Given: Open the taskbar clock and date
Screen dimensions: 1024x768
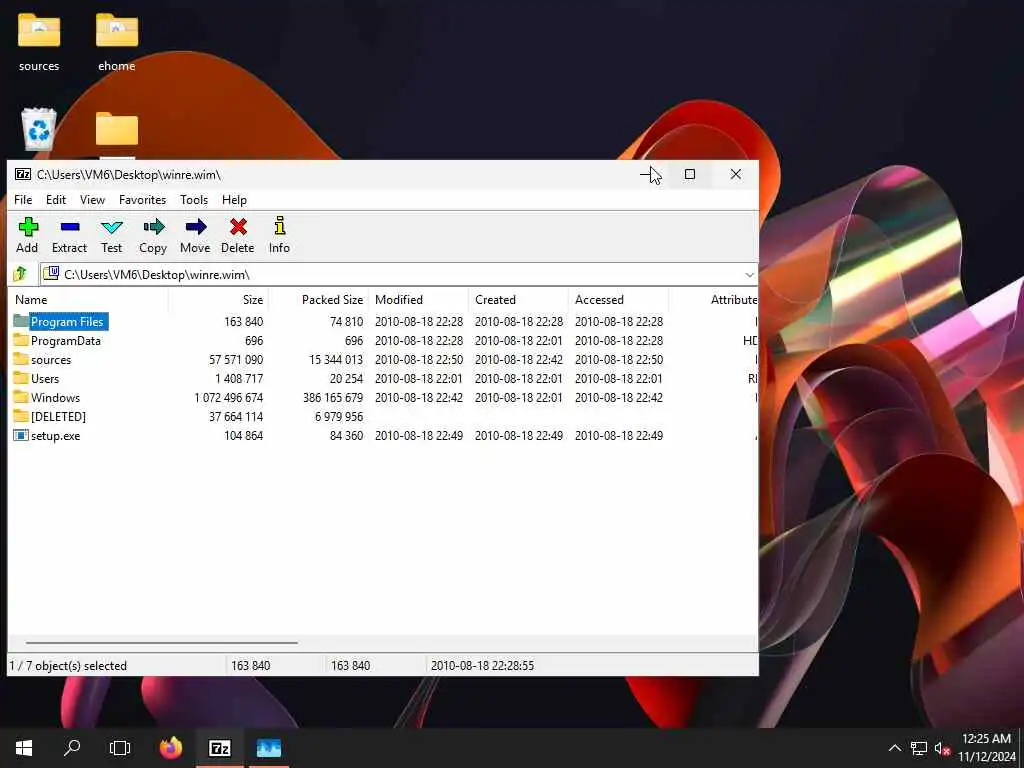Looking at the screenshot, I should (x=986, y=748).
